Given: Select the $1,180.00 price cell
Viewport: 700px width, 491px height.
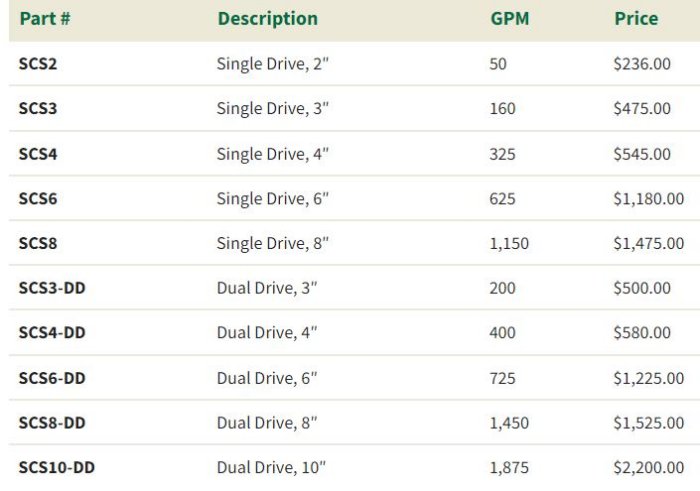Looking at the screenshot, I should click(648, 198).
